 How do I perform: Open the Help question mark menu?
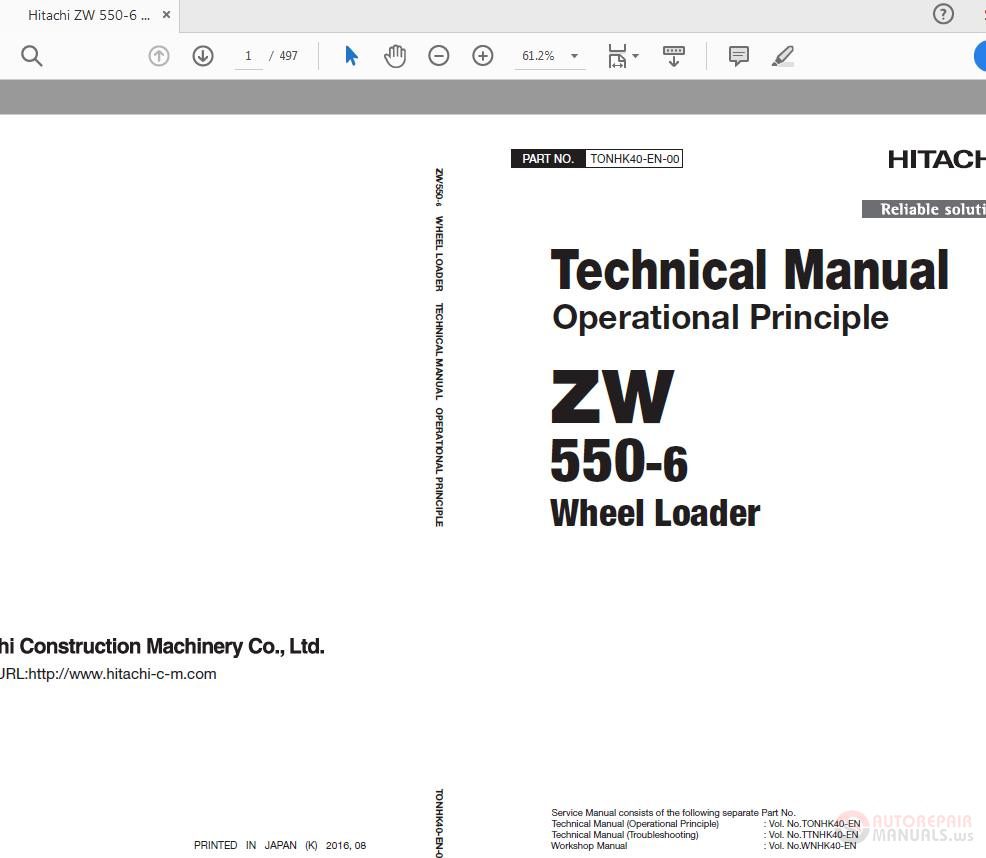(x=943, y=14)
